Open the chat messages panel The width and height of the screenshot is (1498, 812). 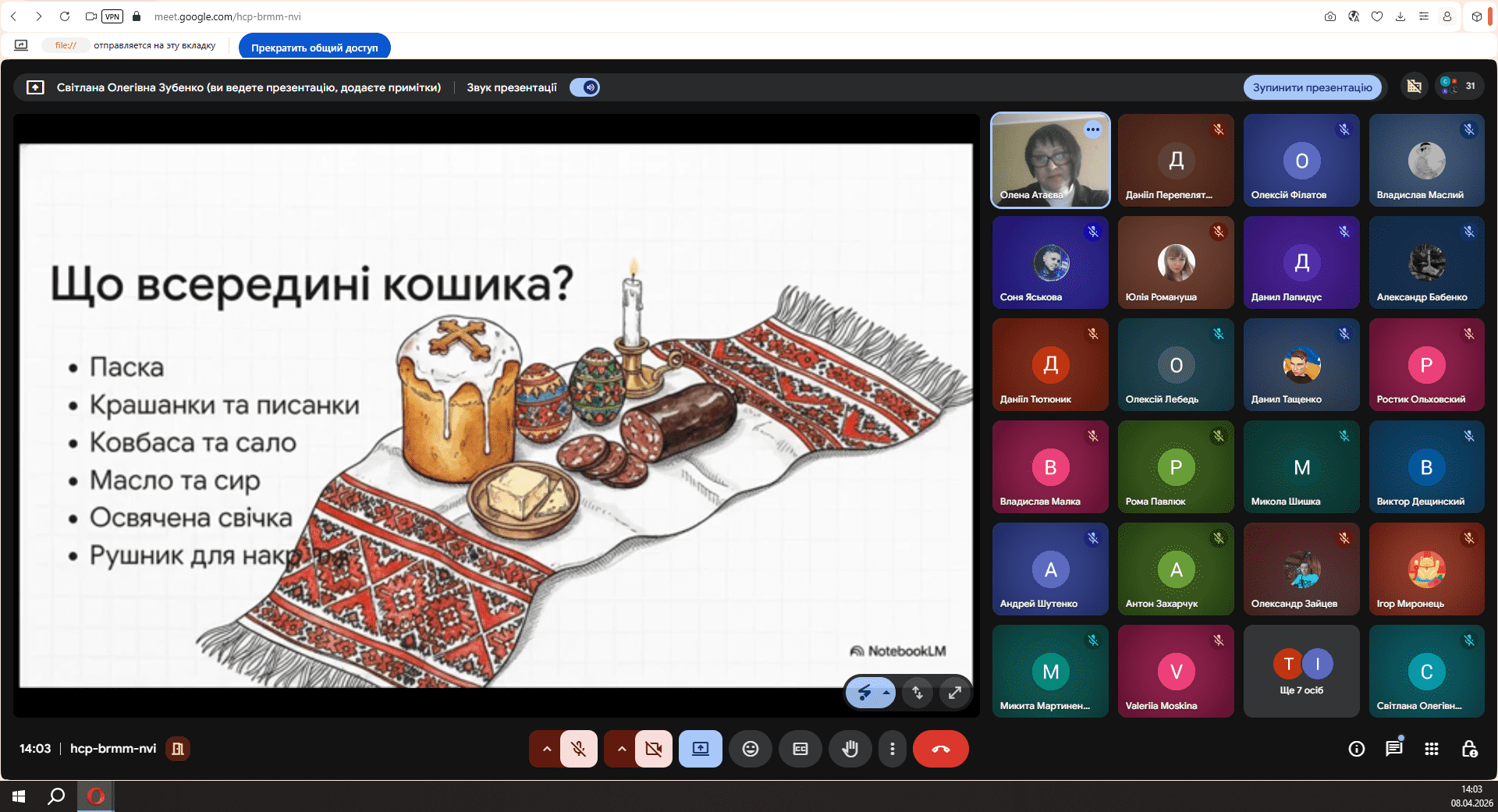click(1393, 749)
